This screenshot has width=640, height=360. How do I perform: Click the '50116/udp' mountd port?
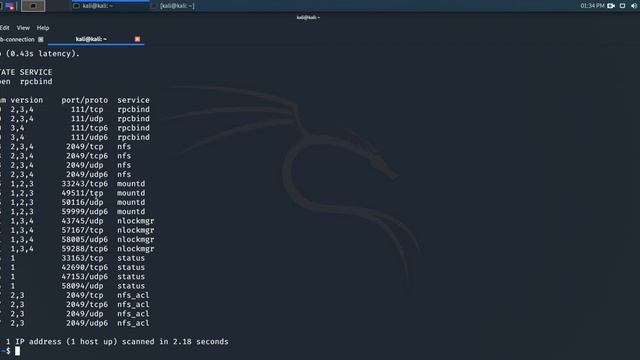pyautogui.click(x=82, y=202)
